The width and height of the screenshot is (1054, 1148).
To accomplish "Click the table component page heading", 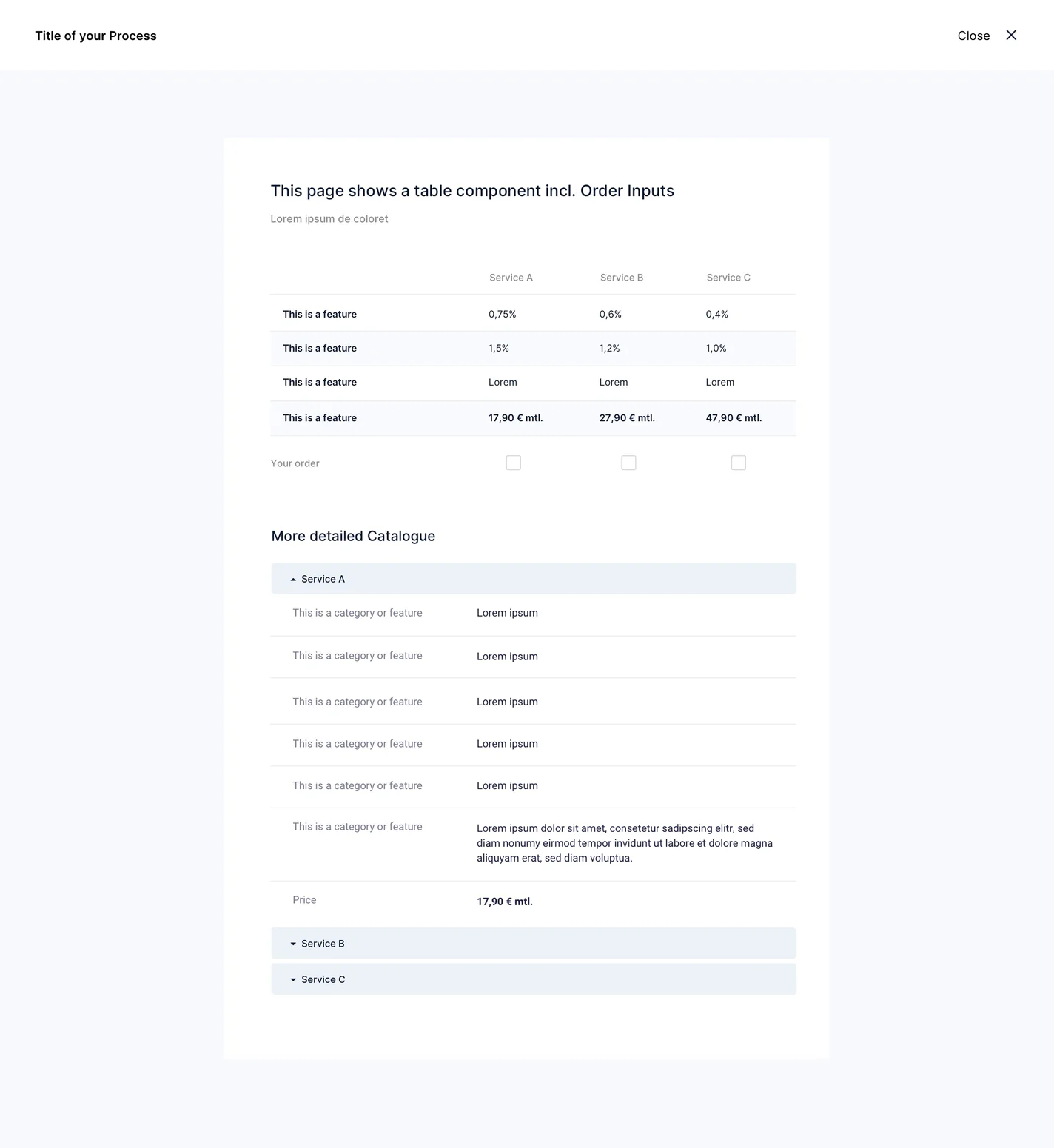I will [472, 191].
